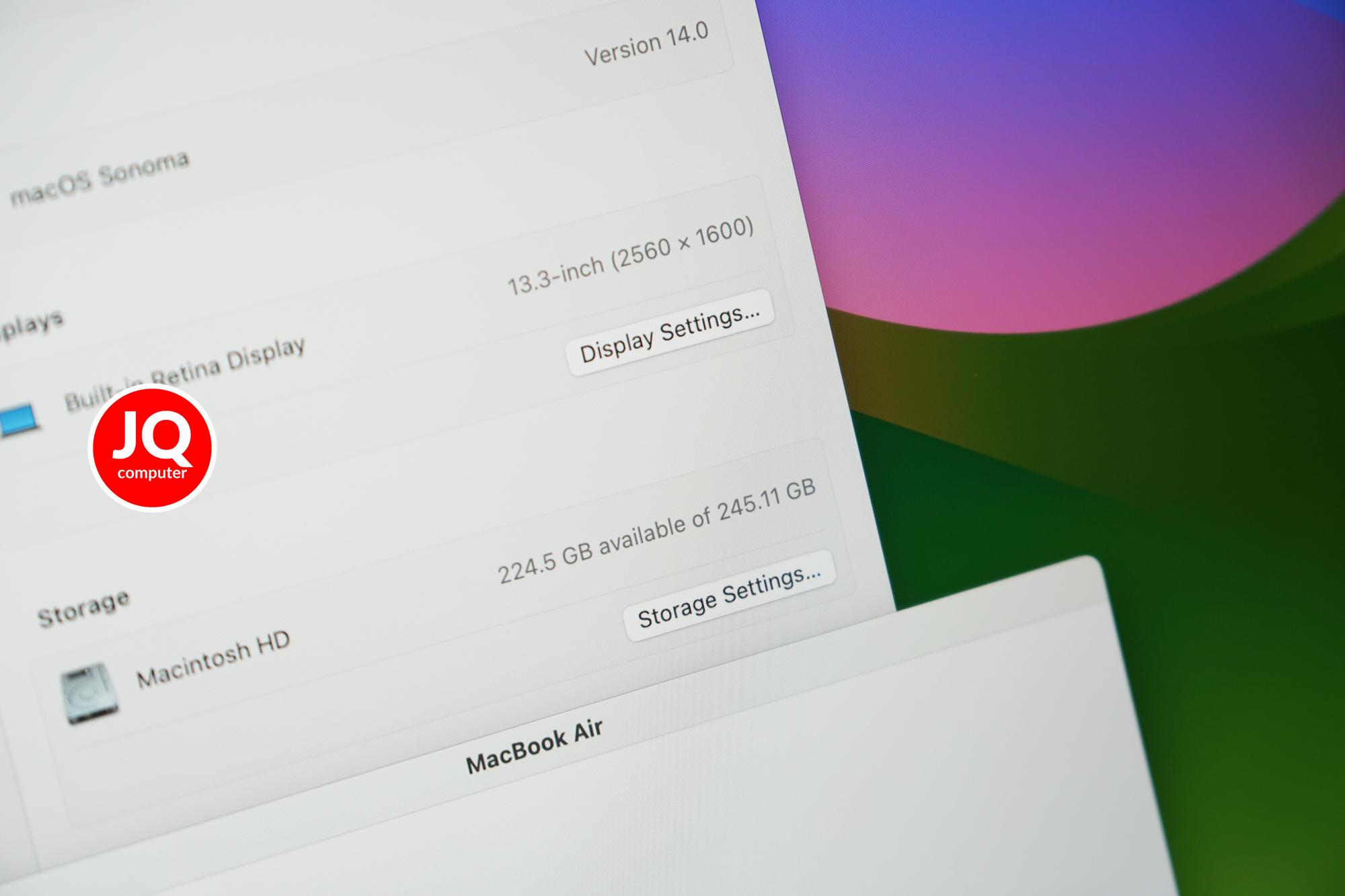
Task: Click the Storage section heading
Action: tap(83, 608)
